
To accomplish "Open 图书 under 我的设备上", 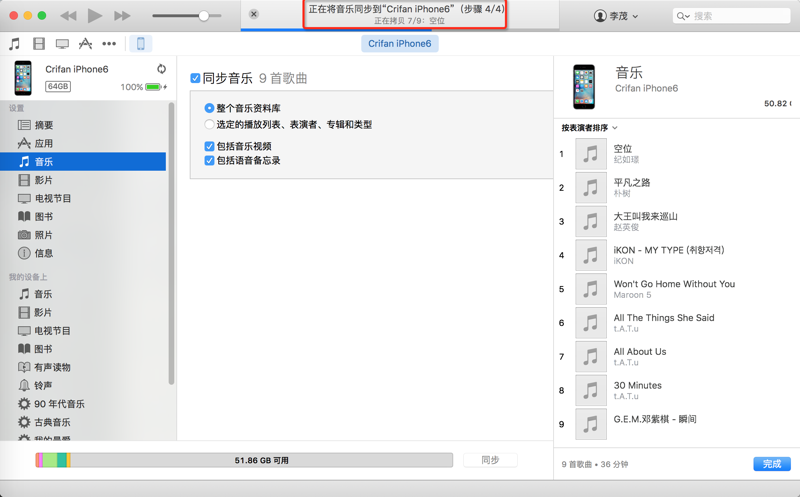I will pos(83,349).
